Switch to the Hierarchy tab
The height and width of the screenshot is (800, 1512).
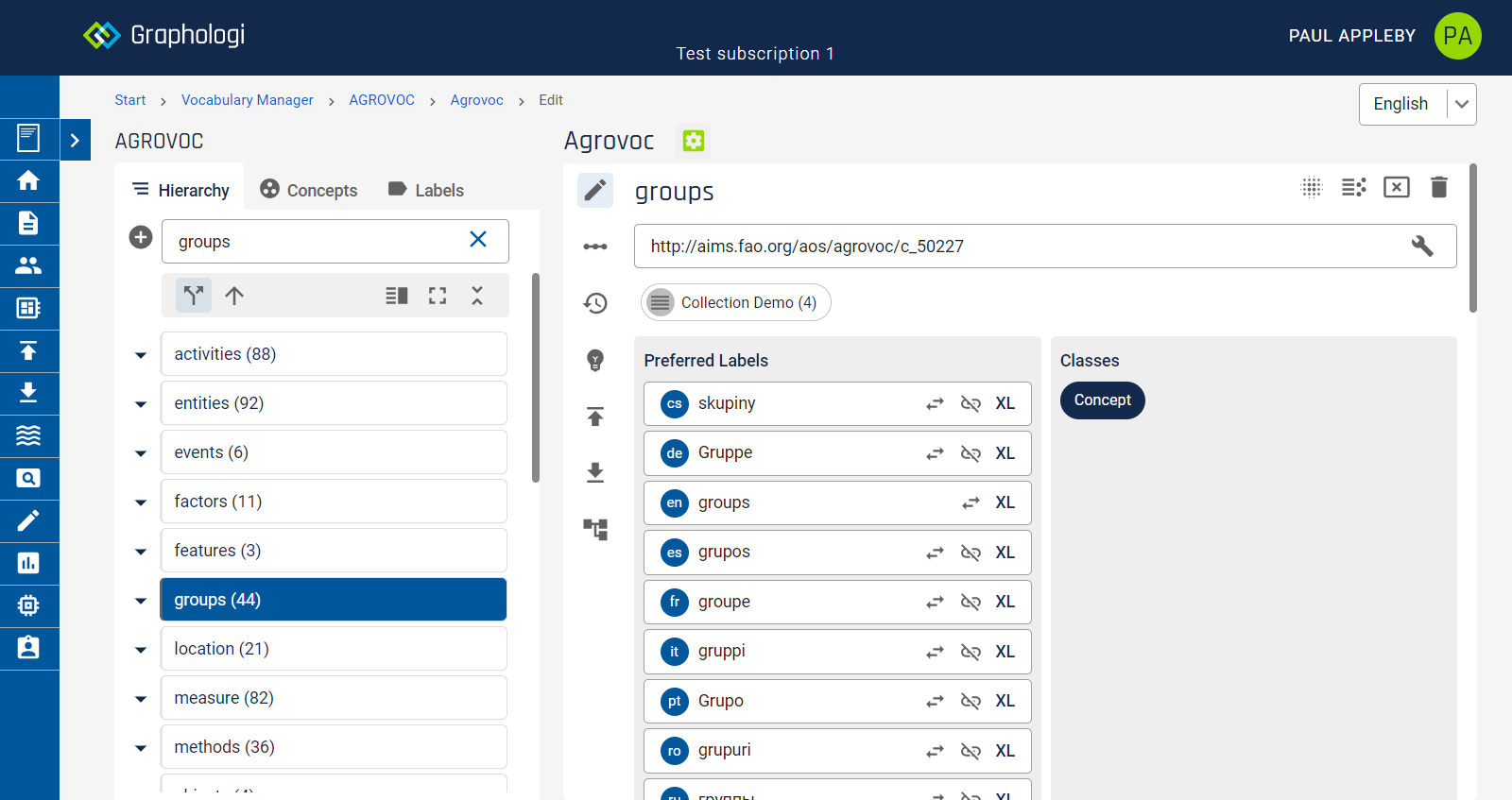coord(180,190)
